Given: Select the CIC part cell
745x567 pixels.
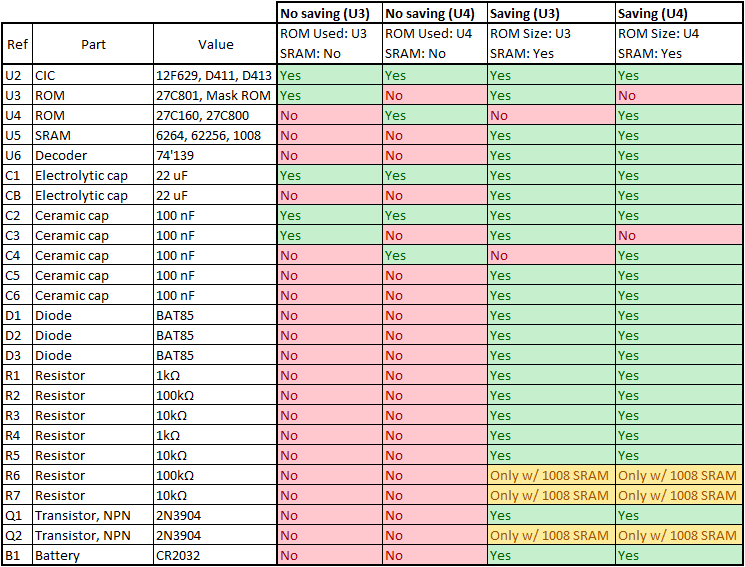Looking at the screenshot, I should (x=93, y=75).
